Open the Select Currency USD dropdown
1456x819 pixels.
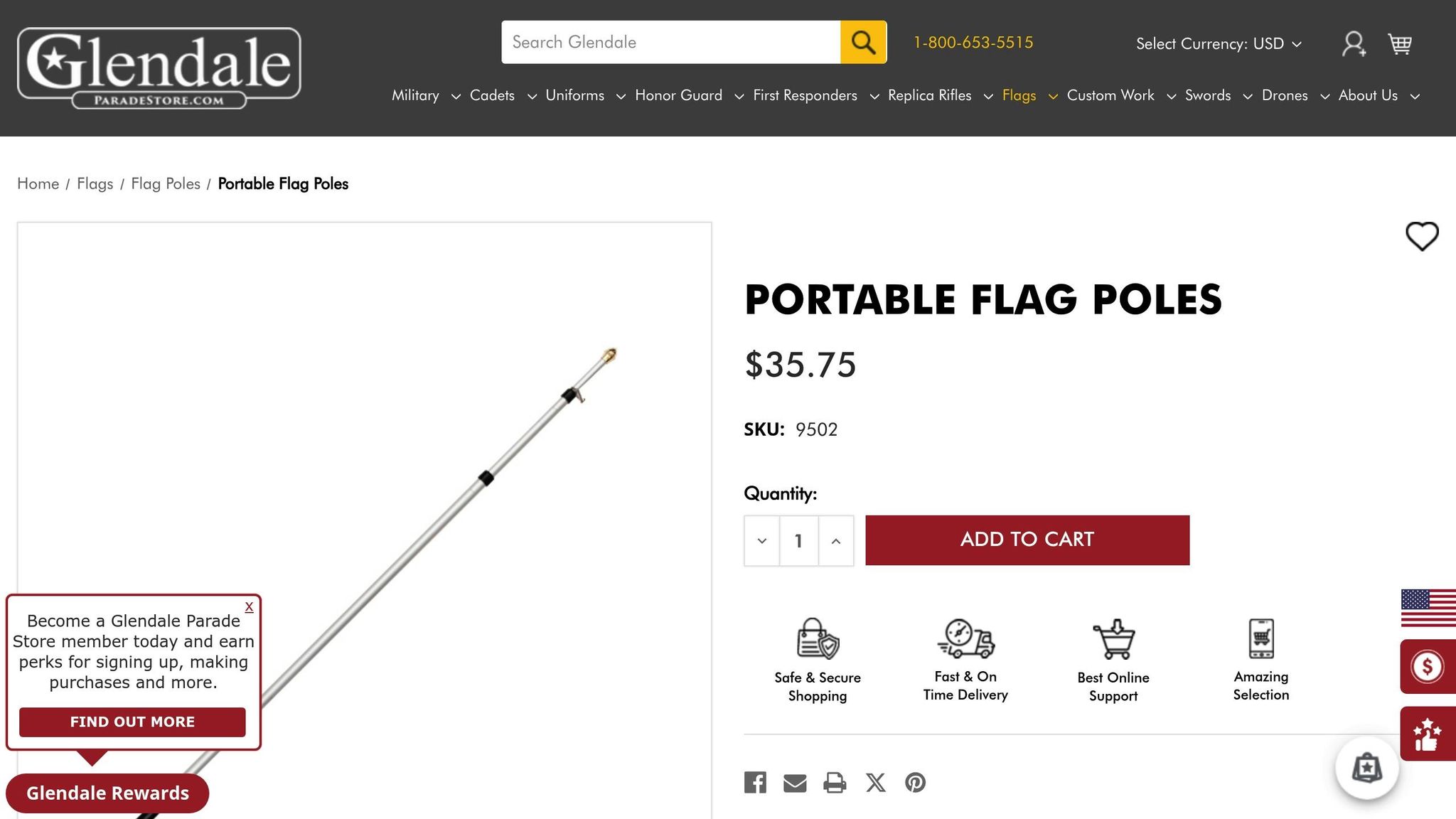(1219, 44)
